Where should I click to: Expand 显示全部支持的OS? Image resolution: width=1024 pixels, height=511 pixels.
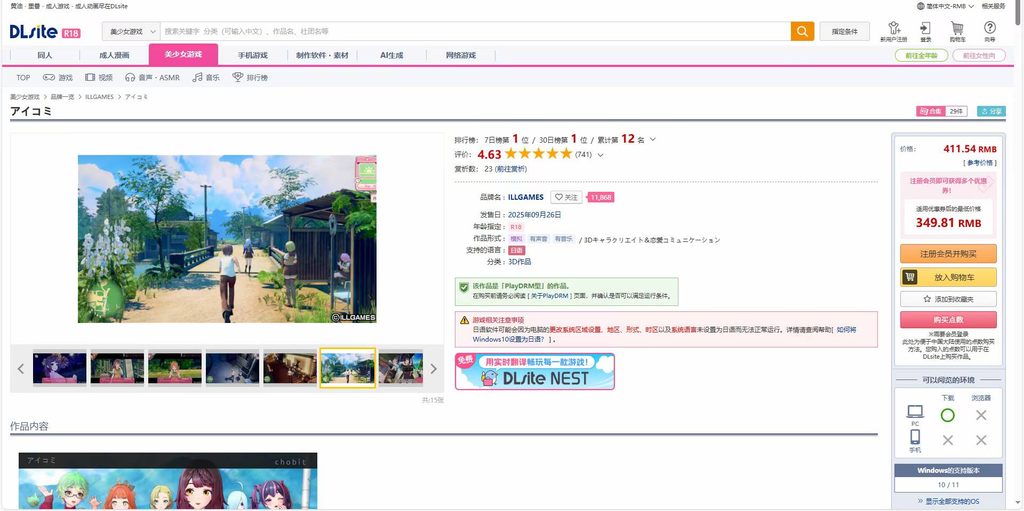point(948,501)
